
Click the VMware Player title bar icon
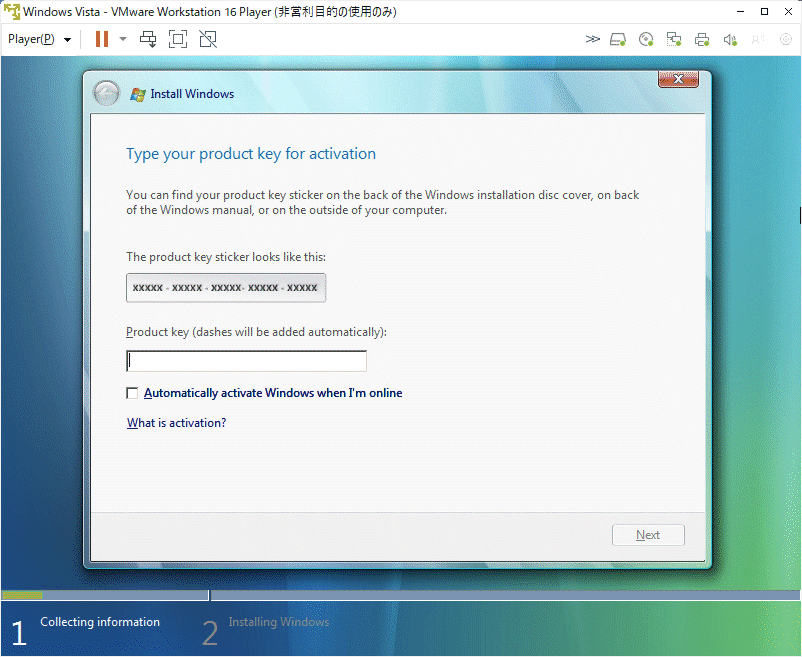click(x=11, y=11)
